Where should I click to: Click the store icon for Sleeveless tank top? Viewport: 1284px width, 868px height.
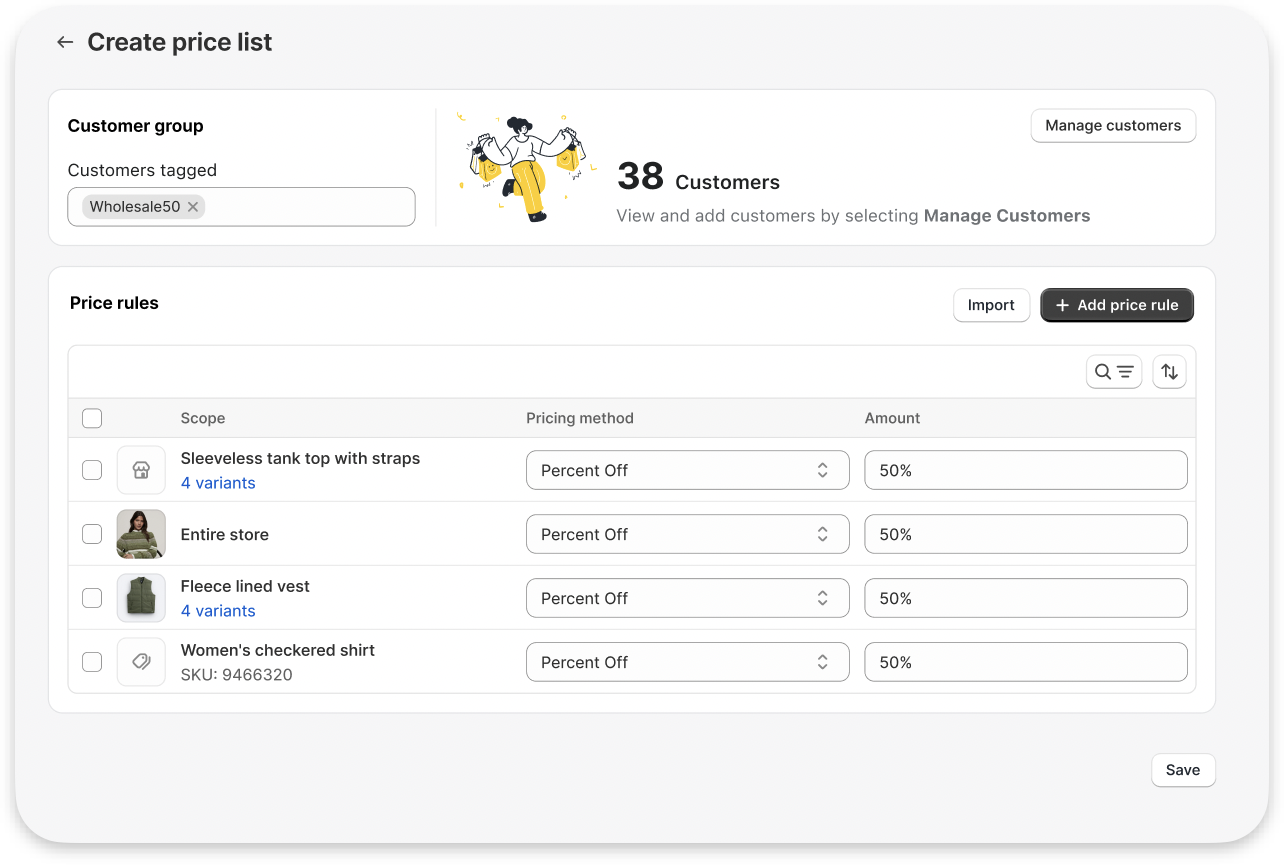coord(141,470)
